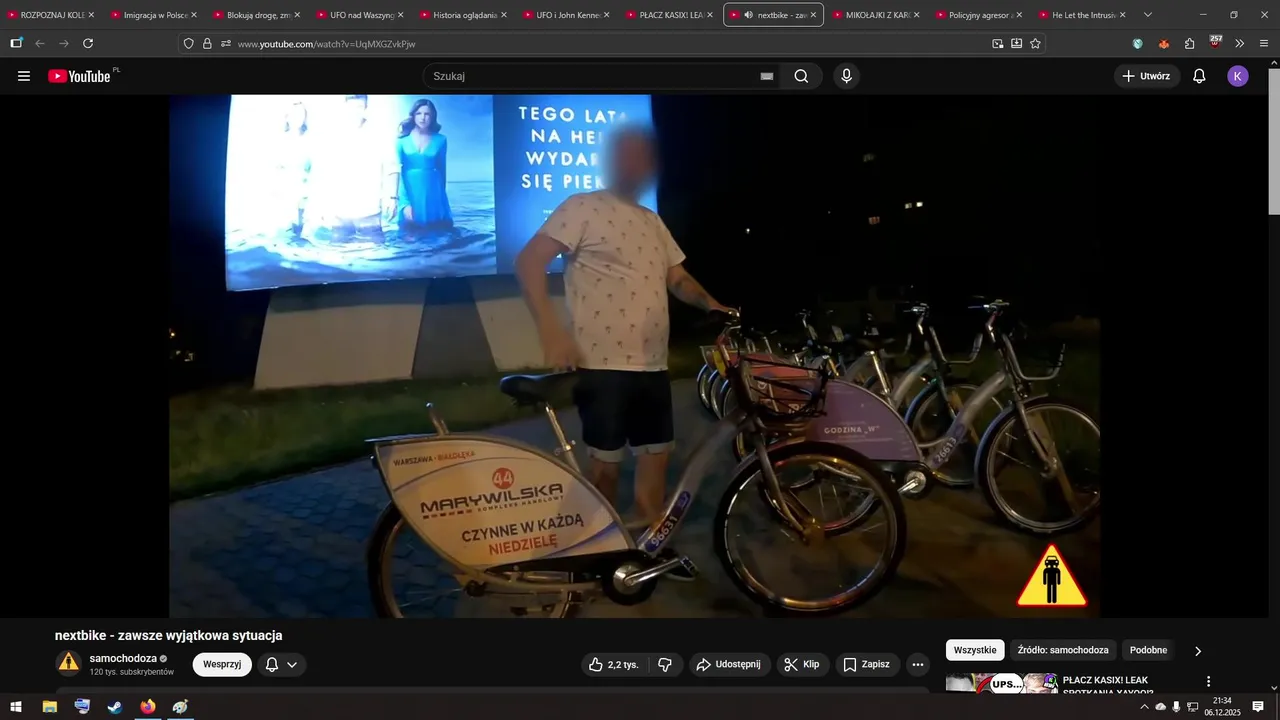Click Udostępnij share button

click(x=729, y=664)
